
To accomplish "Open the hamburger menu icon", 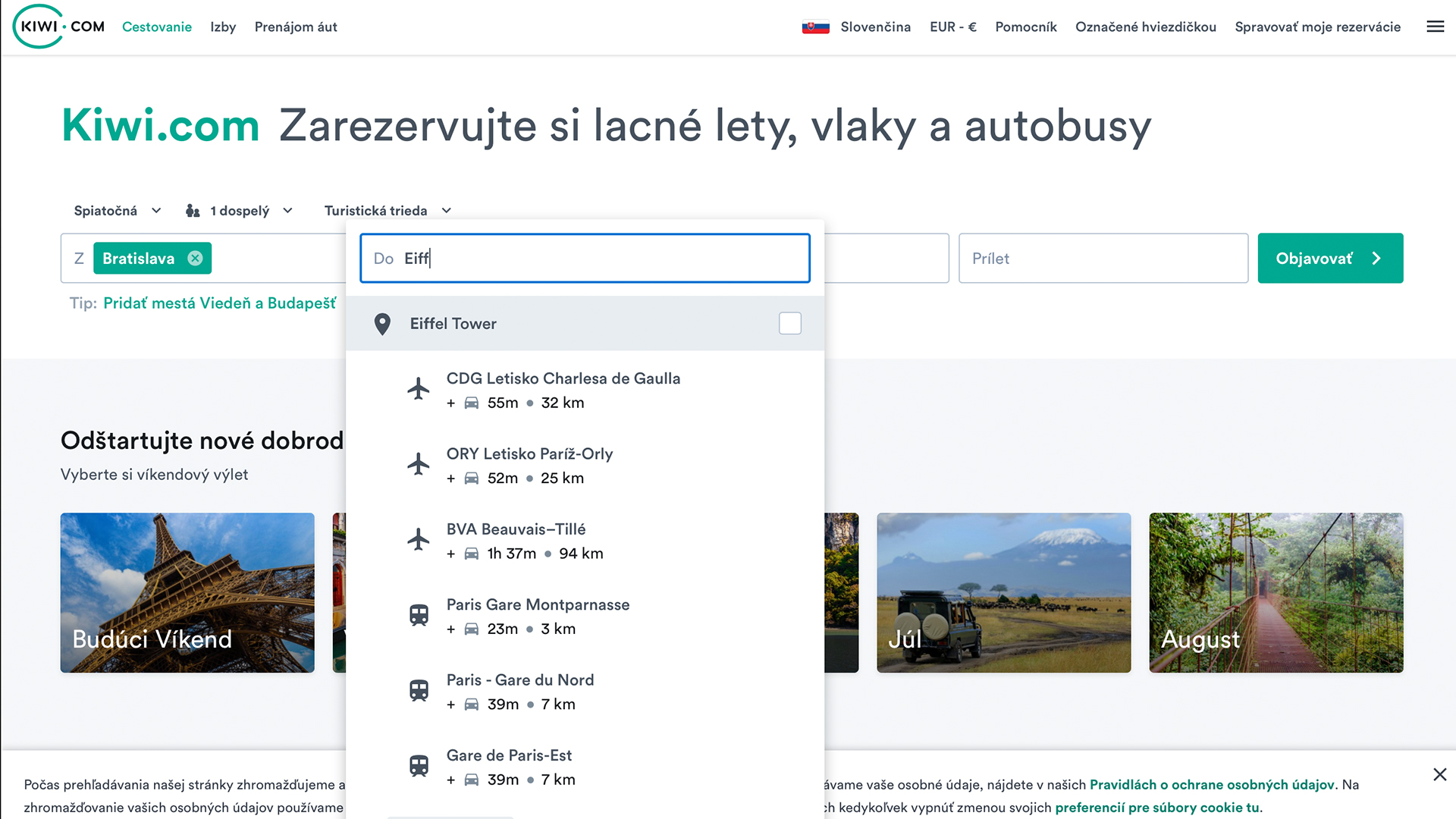I will (x=1435, y=27).
